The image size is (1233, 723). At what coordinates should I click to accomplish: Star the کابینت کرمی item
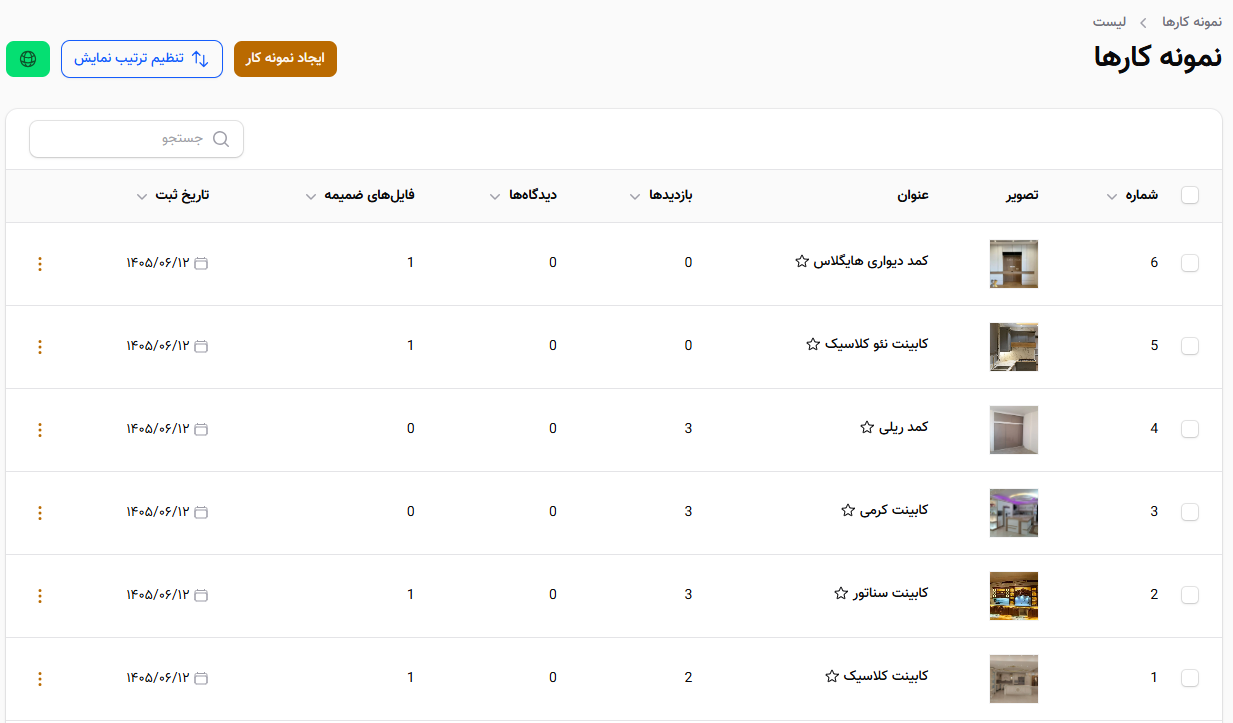848,510
